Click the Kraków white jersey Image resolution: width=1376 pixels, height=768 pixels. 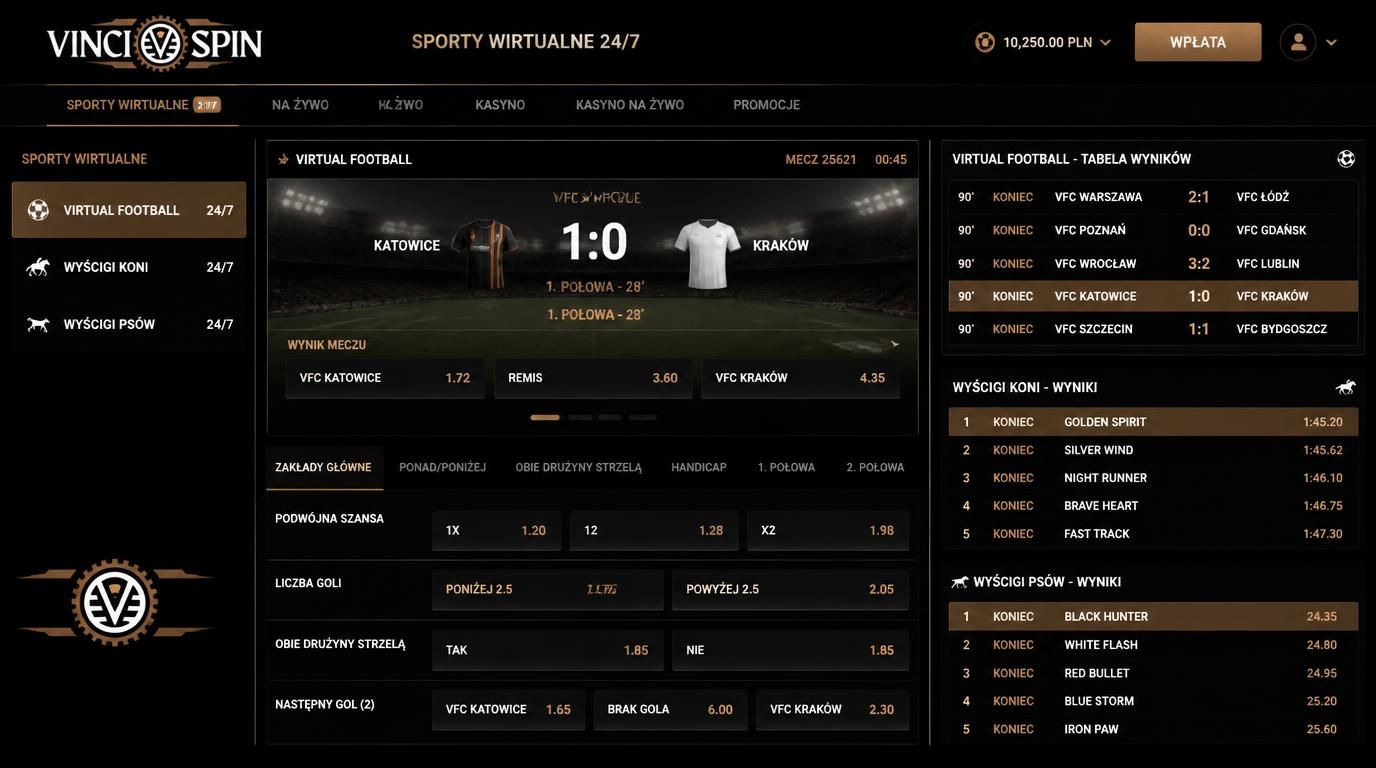(708, 254)
